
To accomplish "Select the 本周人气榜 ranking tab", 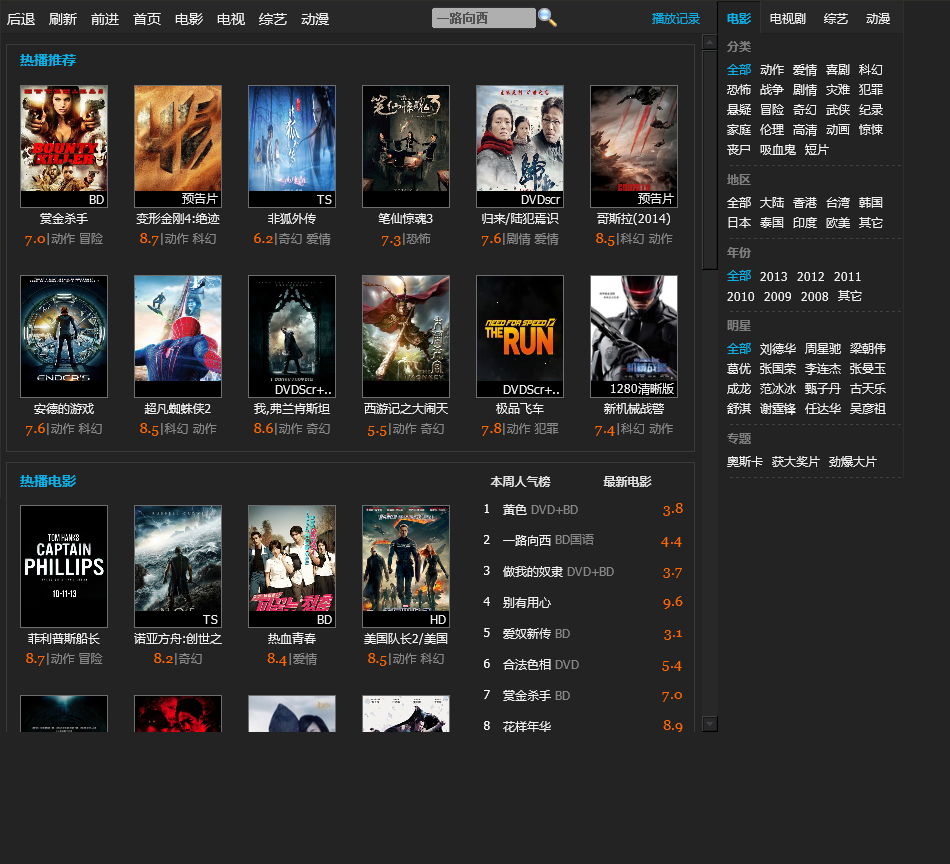I will click(520, 482).
